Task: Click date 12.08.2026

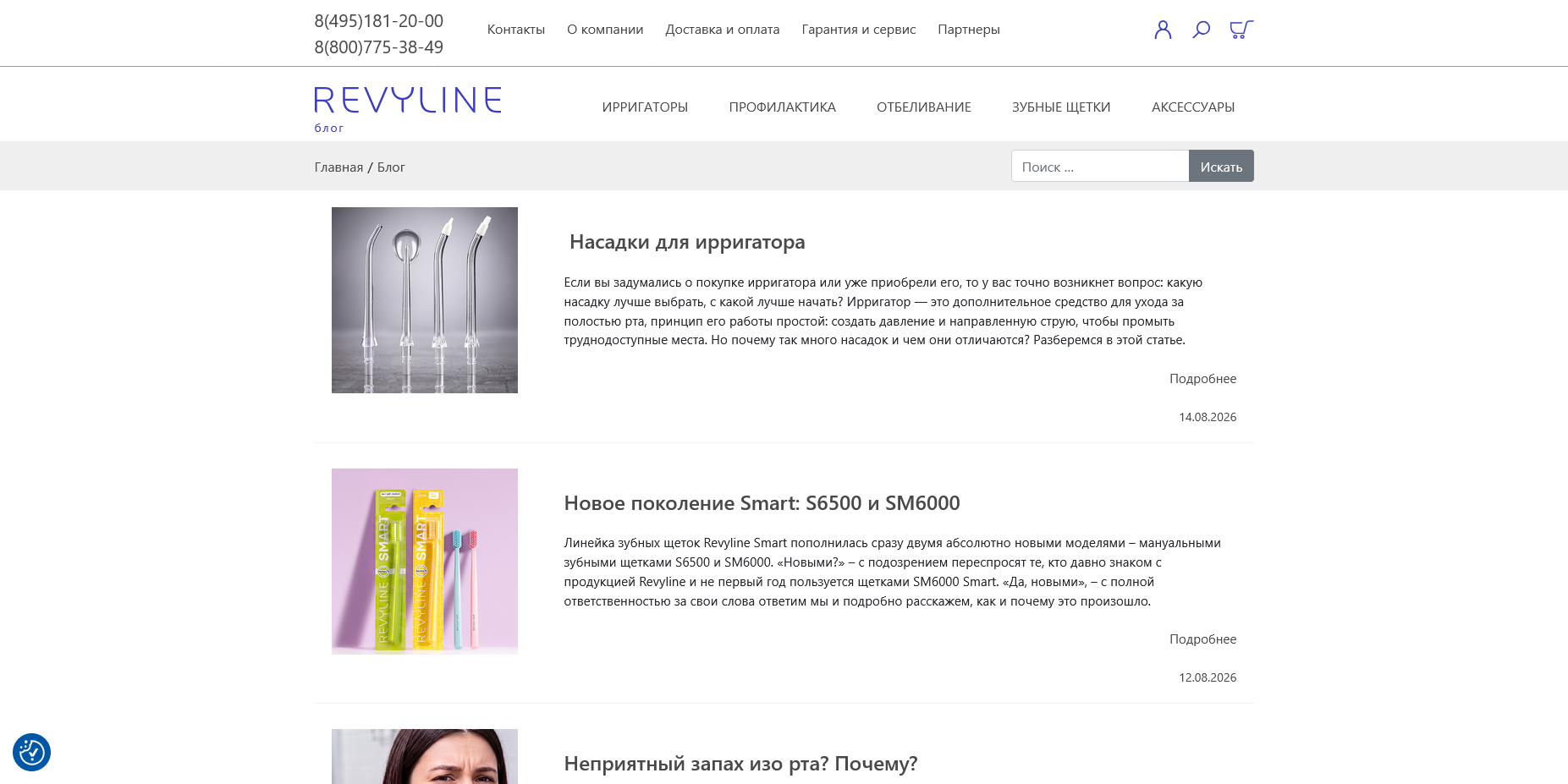Action: click(1208, 677)
